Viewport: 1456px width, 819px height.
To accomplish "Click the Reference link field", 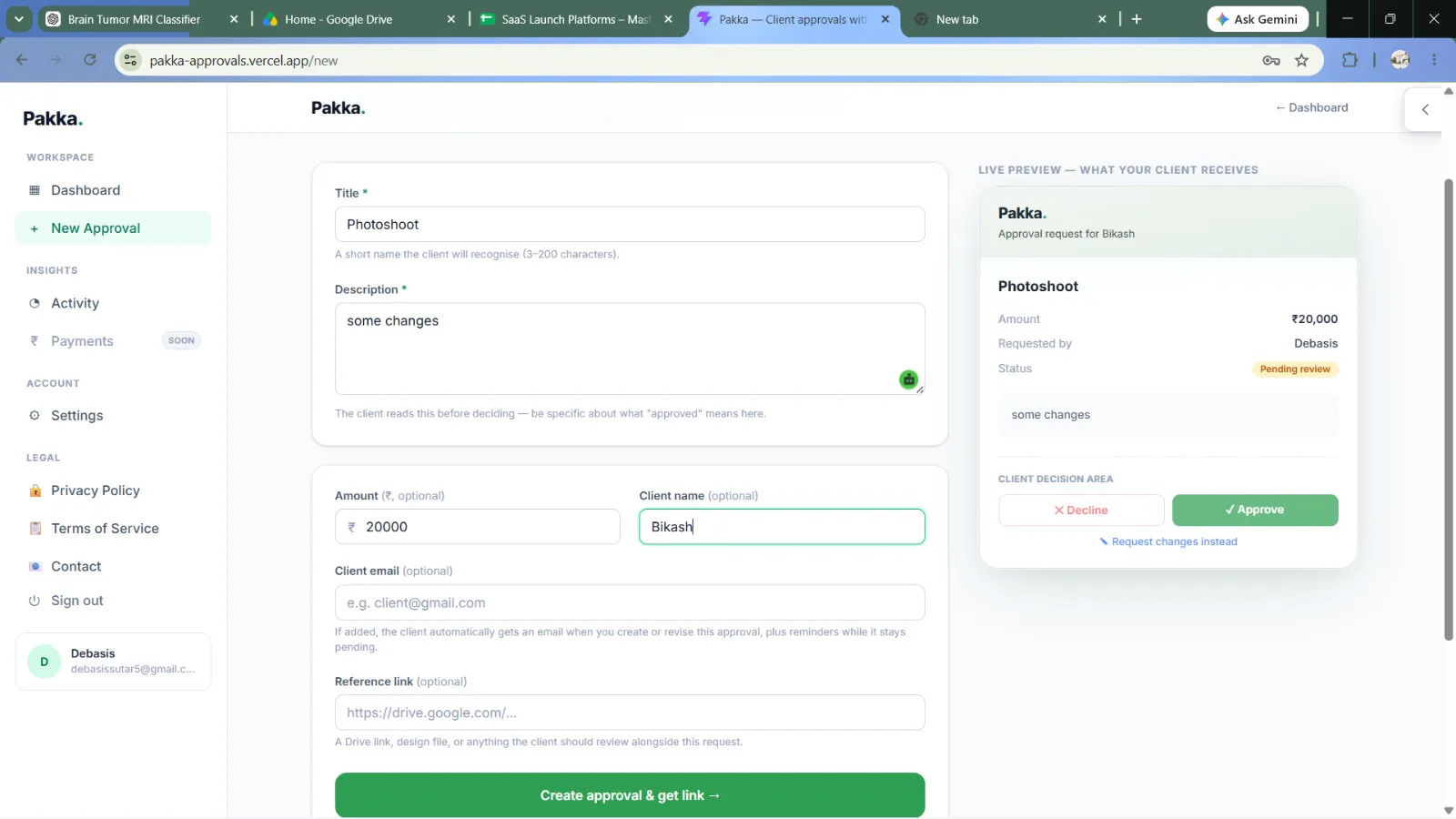I will (x=630, y=713).
